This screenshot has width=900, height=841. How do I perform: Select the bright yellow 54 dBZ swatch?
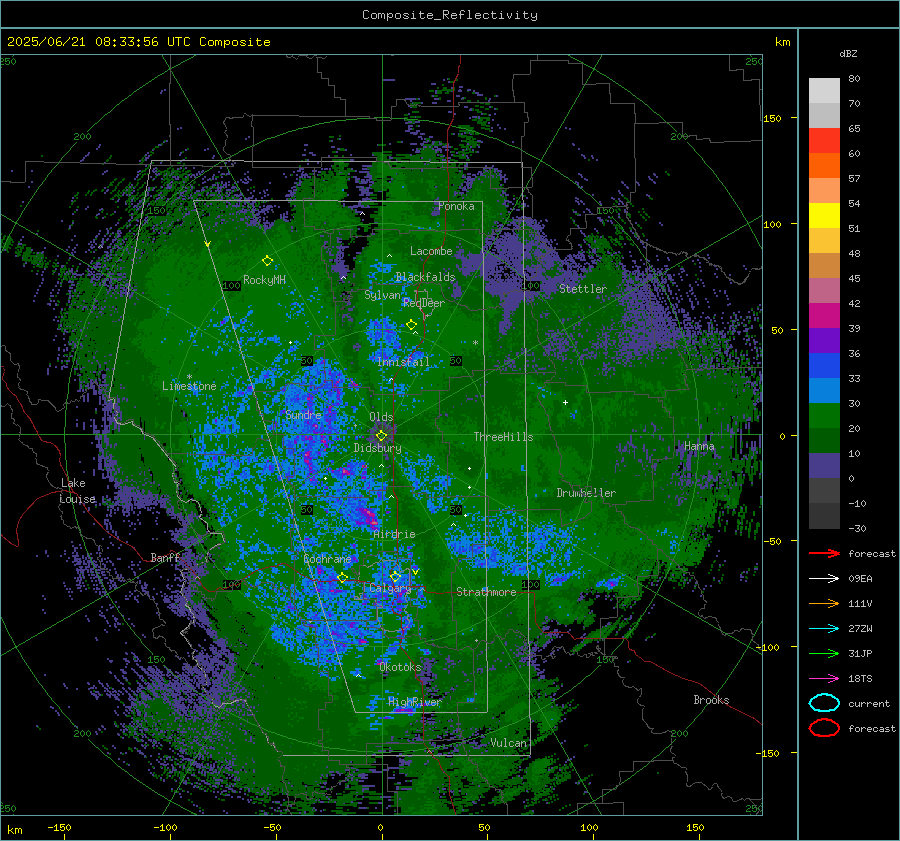(x=824, y=215)
